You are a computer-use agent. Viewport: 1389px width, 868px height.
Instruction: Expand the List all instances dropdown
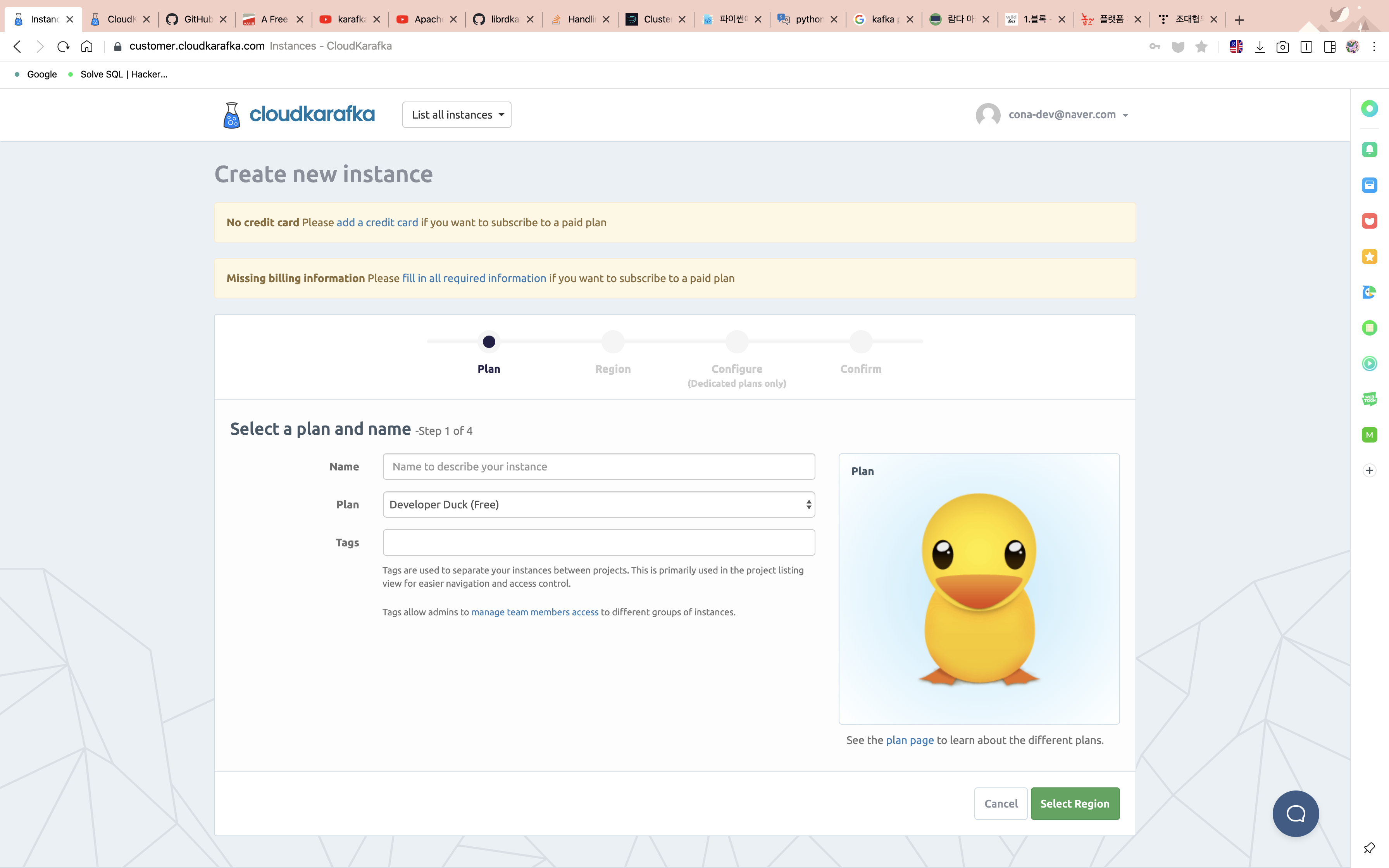457,115
